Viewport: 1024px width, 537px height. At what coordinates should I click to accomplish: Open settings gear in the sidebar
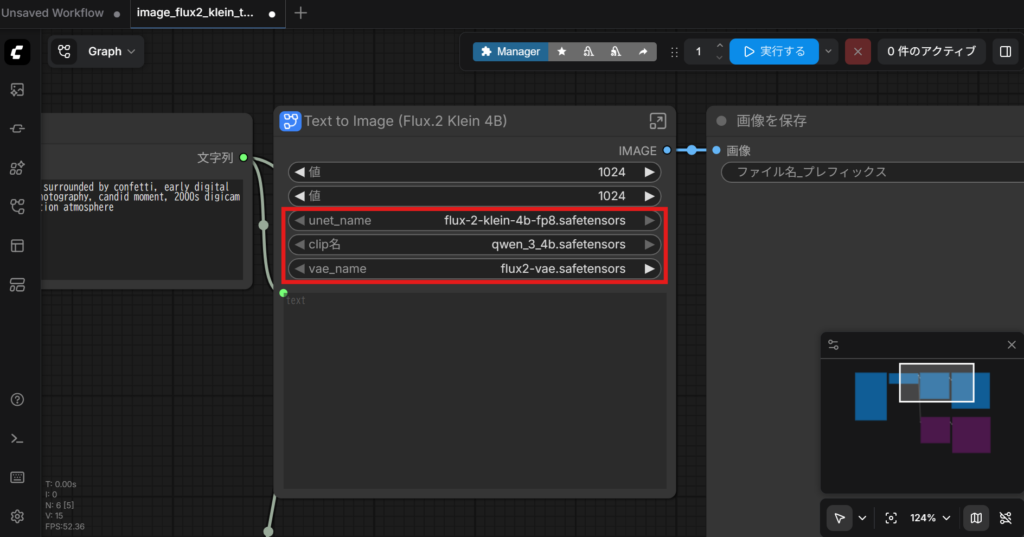pyautogui.click(x=17, y=516)
